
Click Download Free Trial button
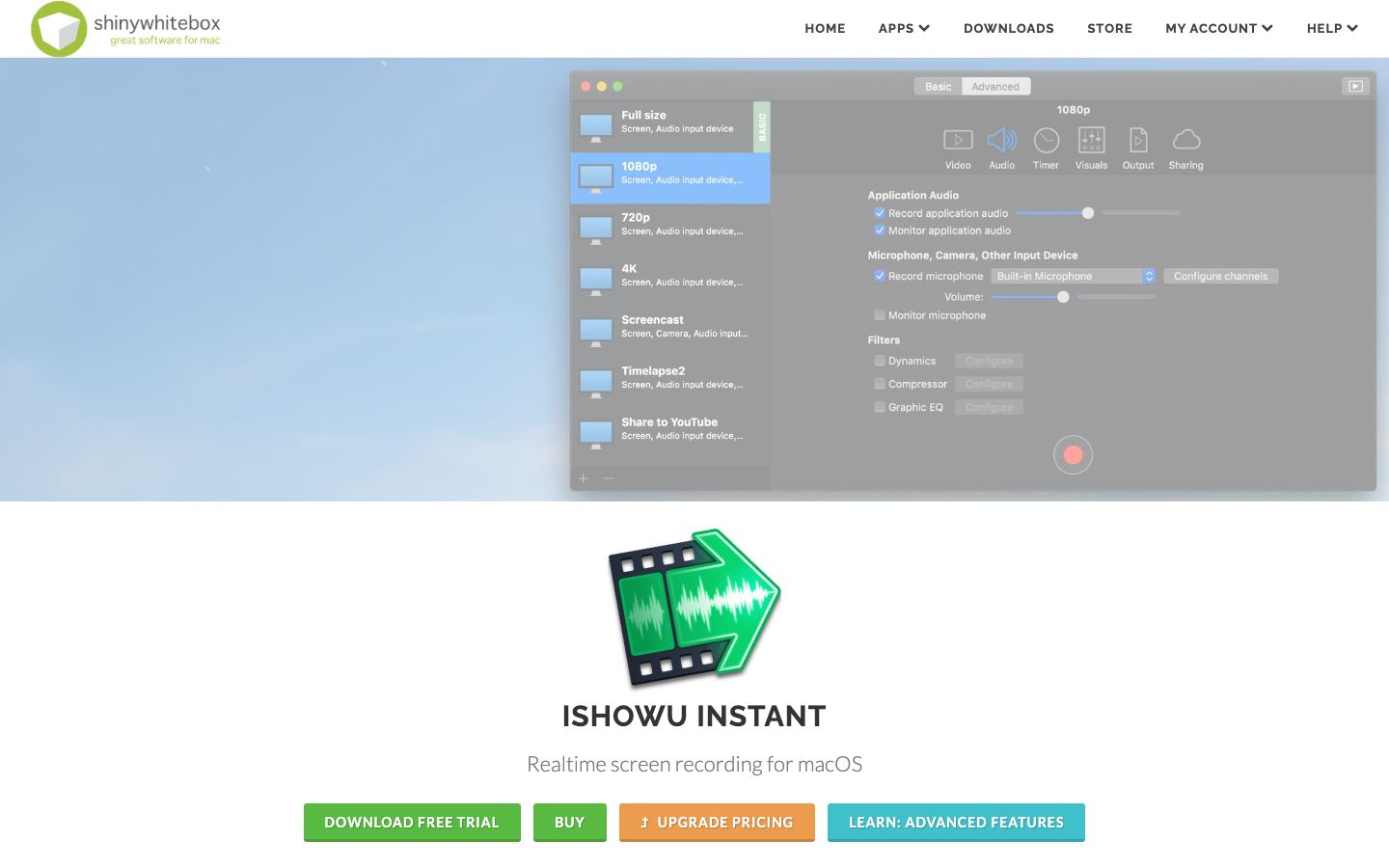[x=412, y=823]
